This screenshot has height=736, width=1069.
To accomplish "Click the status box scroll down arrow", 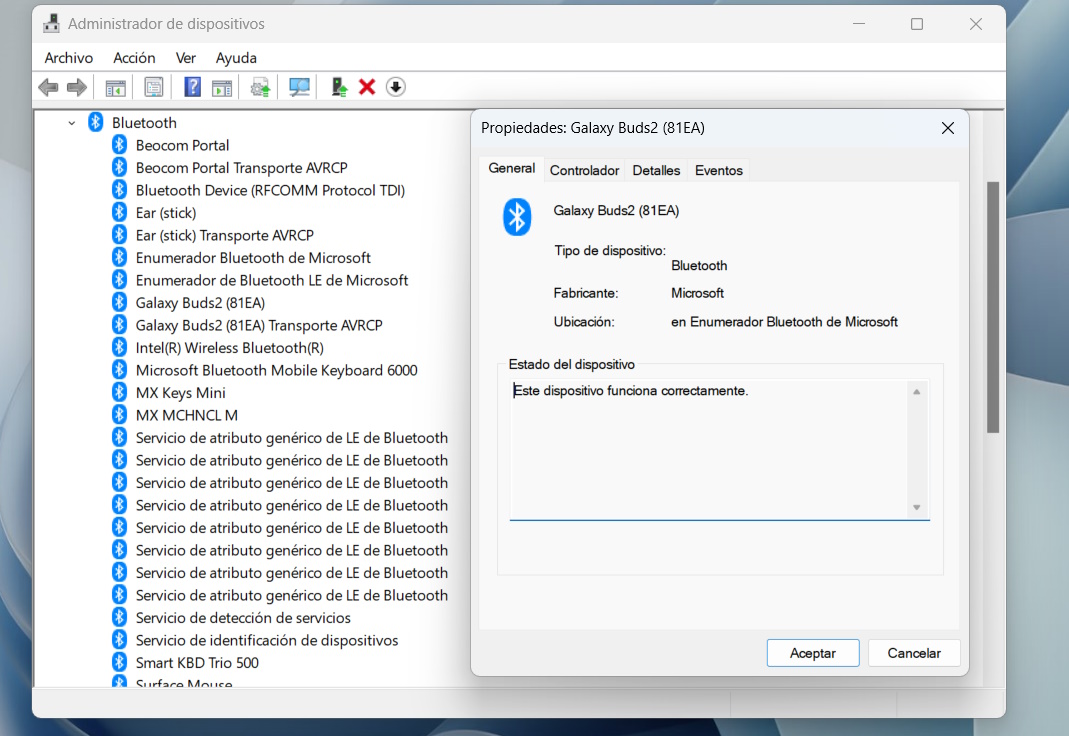I will coord(916,507).
